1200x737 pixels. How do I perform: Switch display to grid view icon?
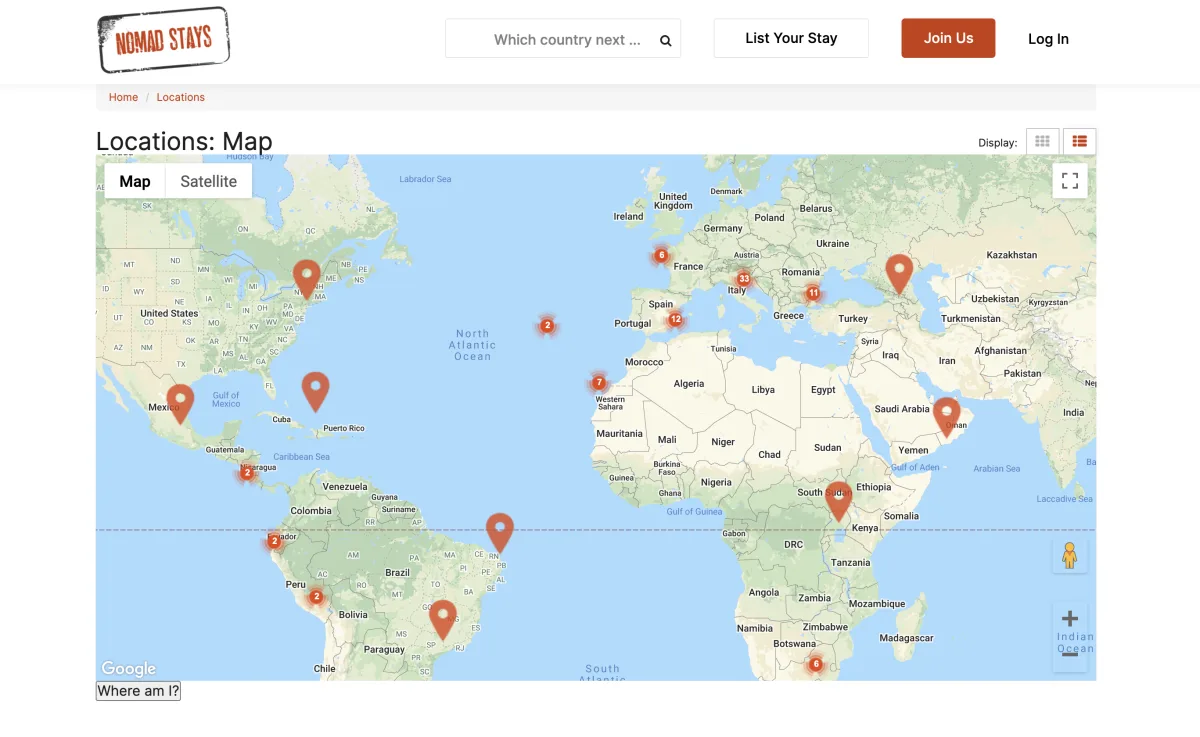point(1042,142)
